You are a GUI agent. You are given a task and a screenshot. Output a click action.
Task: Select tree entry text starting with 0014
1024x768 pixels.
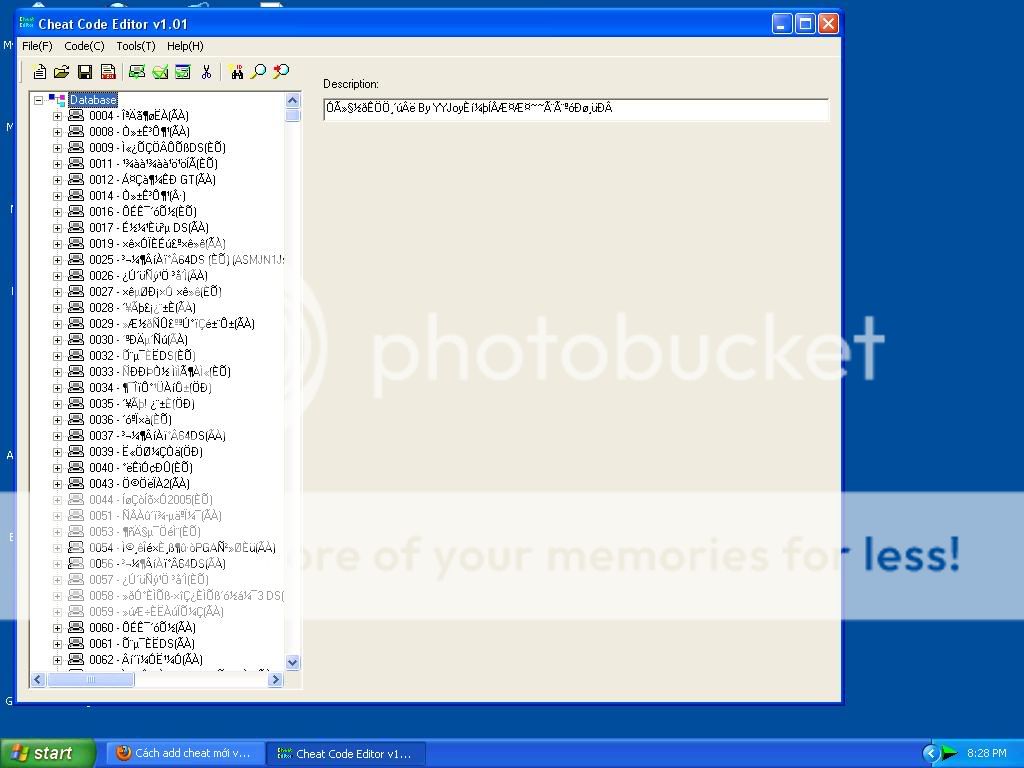click(x=137, y=195)
